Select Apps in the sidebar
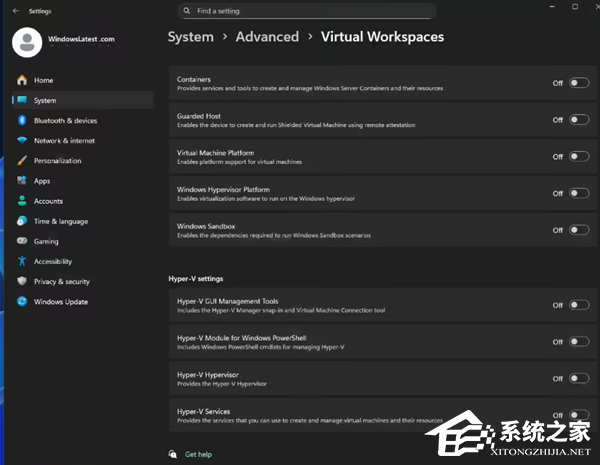 (x=83, y=181)
